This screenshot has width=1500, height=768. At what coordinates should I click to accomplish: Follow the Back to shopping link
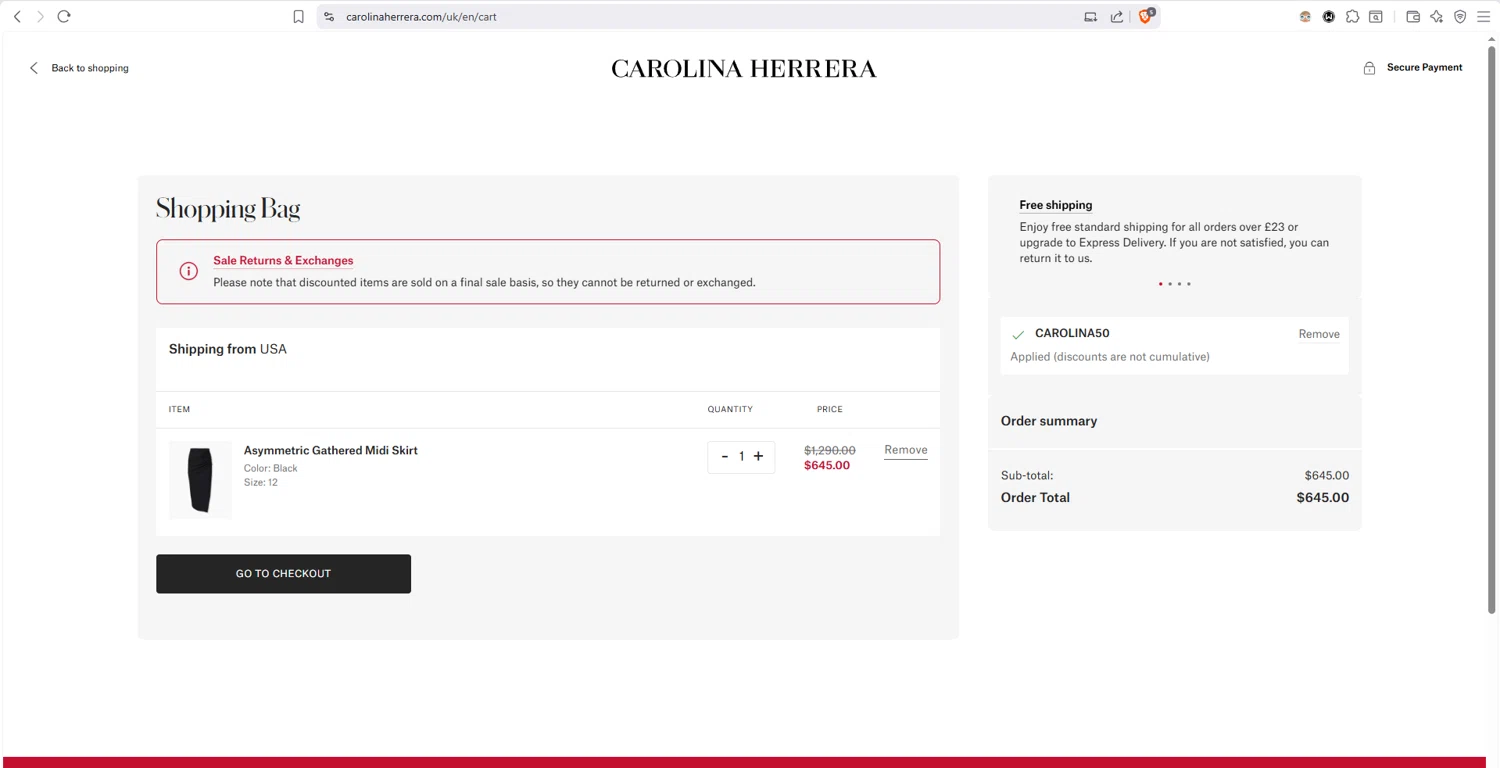[x=90, y=68]
